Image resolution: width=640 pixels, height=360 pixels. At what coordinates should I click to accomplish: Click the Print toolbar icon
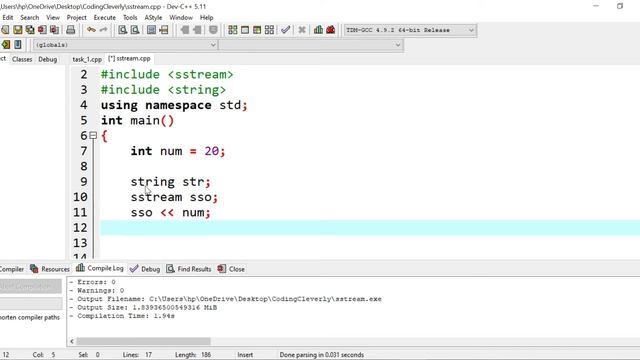point(71,30)
